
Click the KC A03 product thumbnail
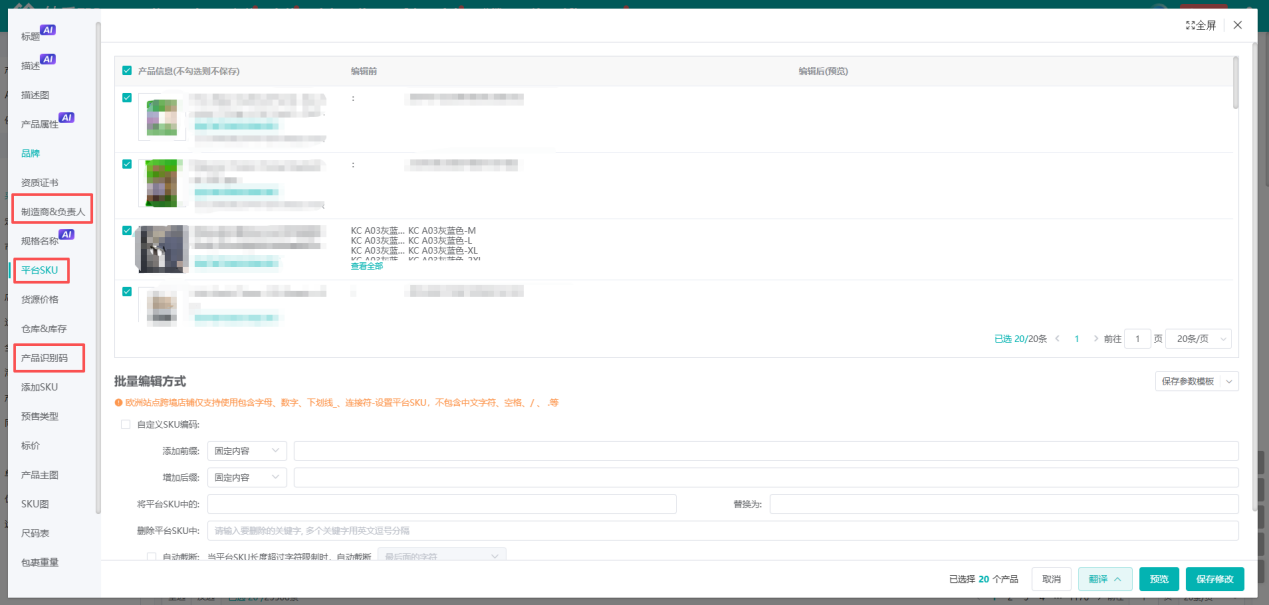click(x=161, y=249)
